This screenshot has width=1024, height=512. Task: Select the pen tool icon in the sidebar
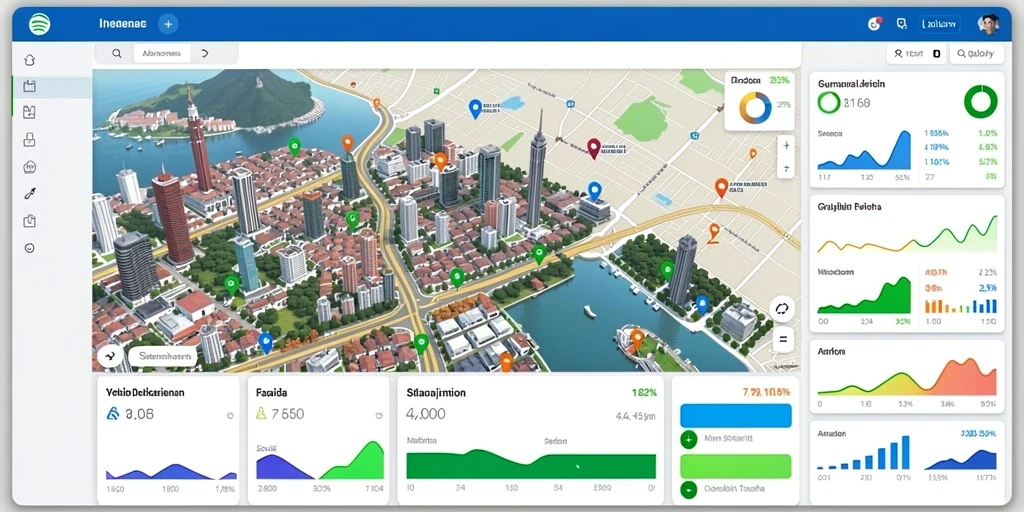click(29, 193)
